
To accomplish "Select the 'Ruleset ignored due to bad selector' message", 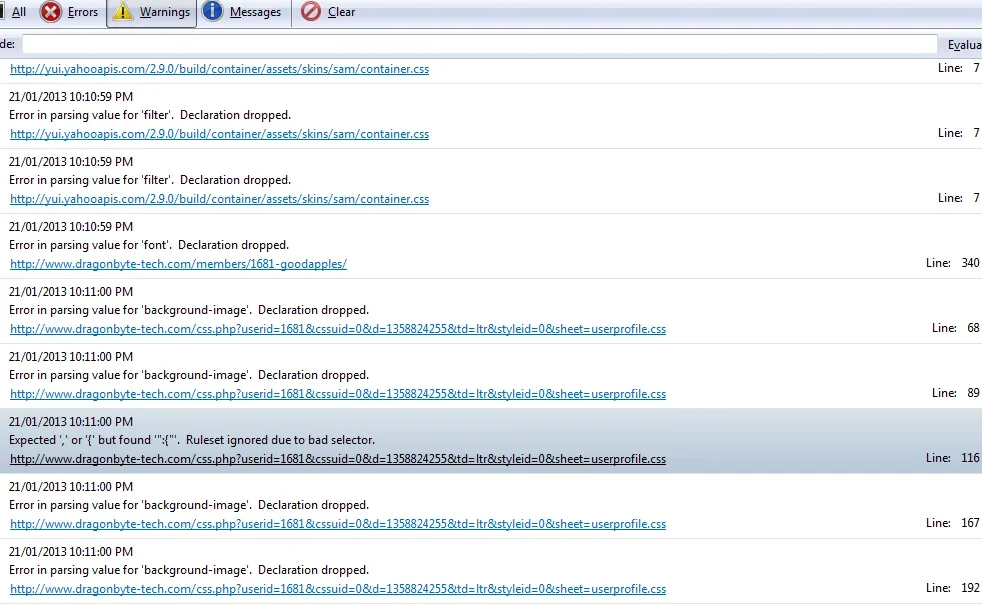I will (x=192, y=440).
